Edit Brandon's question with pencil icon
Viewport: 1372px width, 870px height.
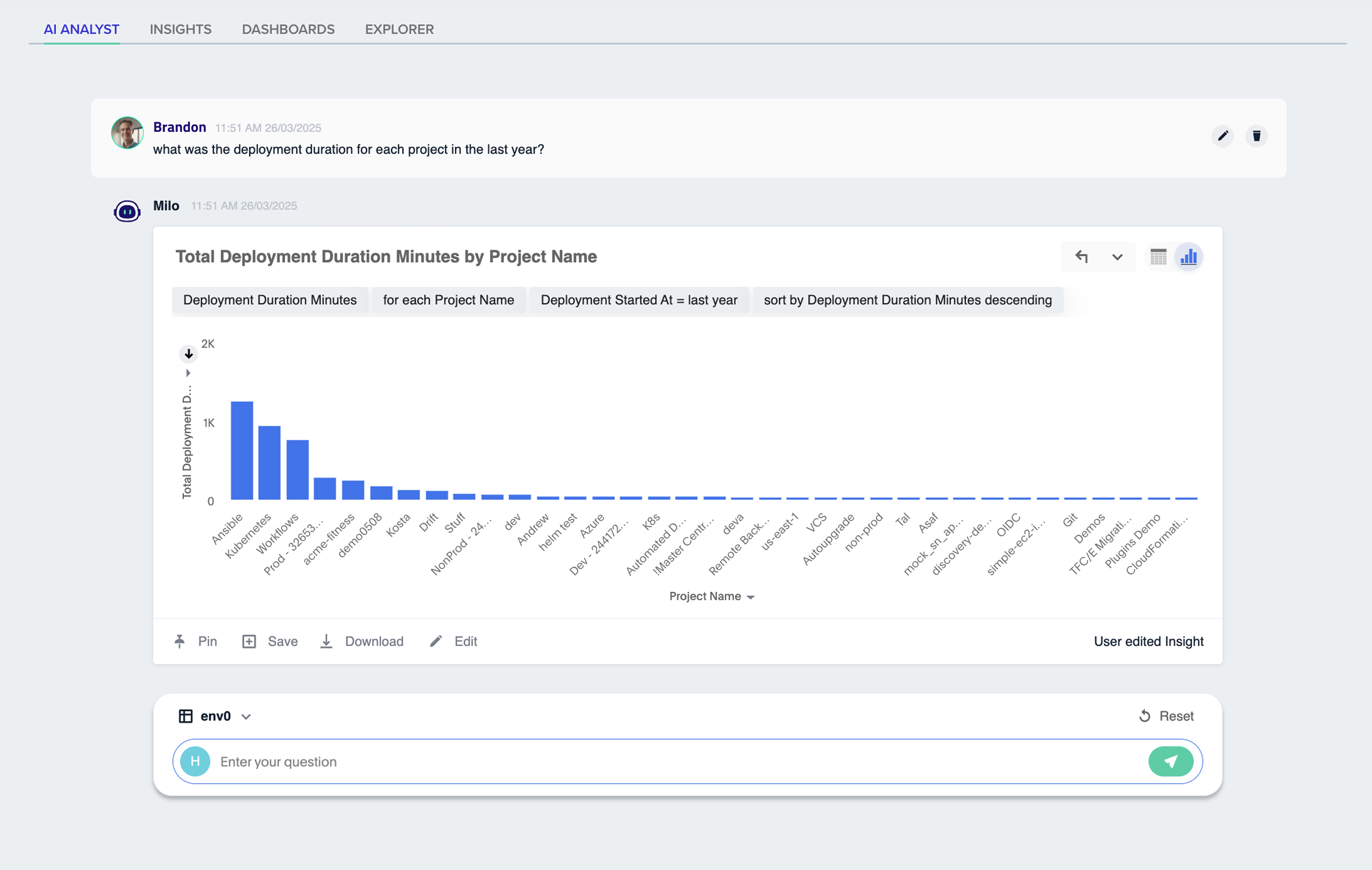click(x=1222, y=136)
